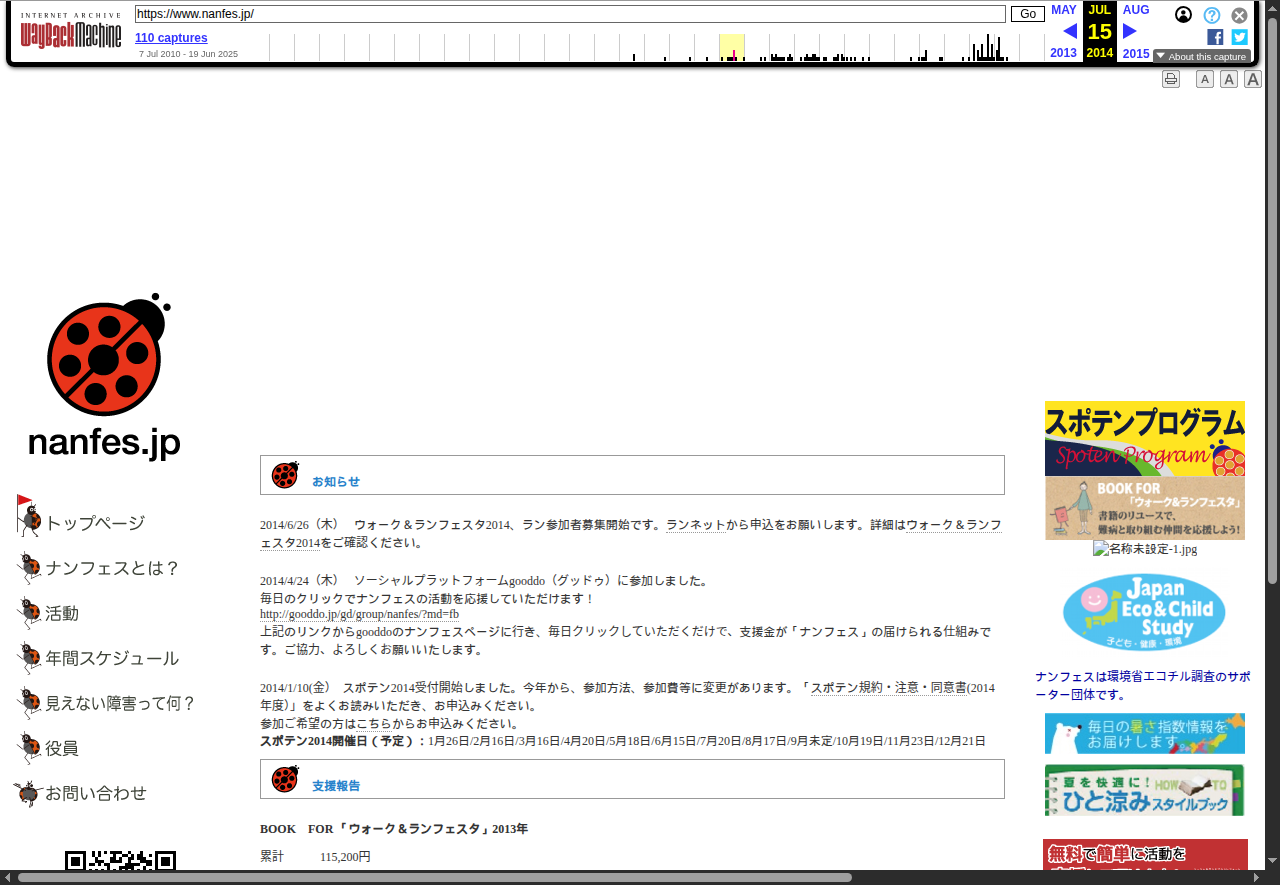Screen dimensions: 1280x885
Task: Click the horizontal scrollbar at bottom
Action: coord(434,878)
